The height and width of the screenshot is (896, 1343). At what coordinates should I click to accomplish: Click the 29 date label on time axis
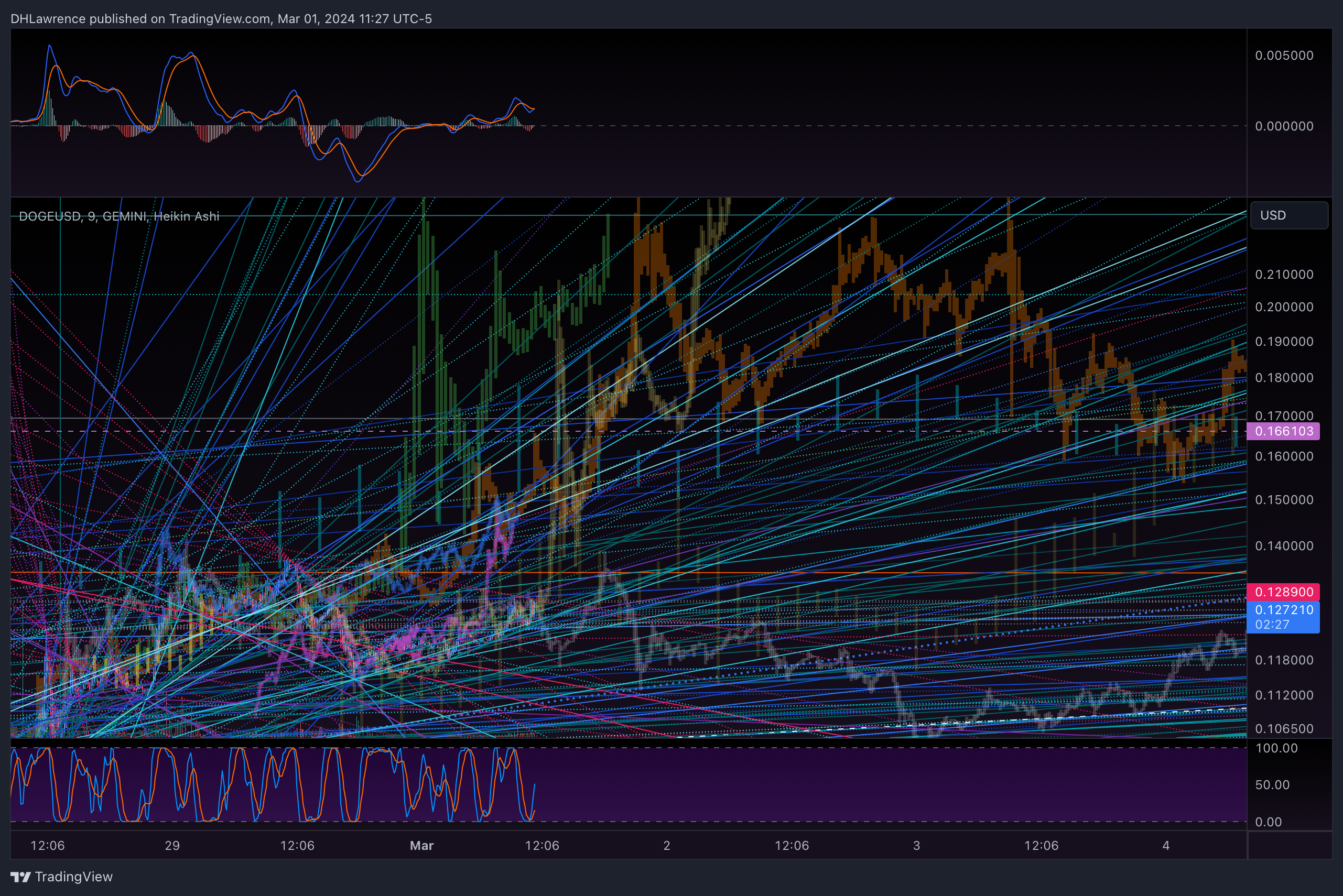pyautogui.click(x=172, y=846)
